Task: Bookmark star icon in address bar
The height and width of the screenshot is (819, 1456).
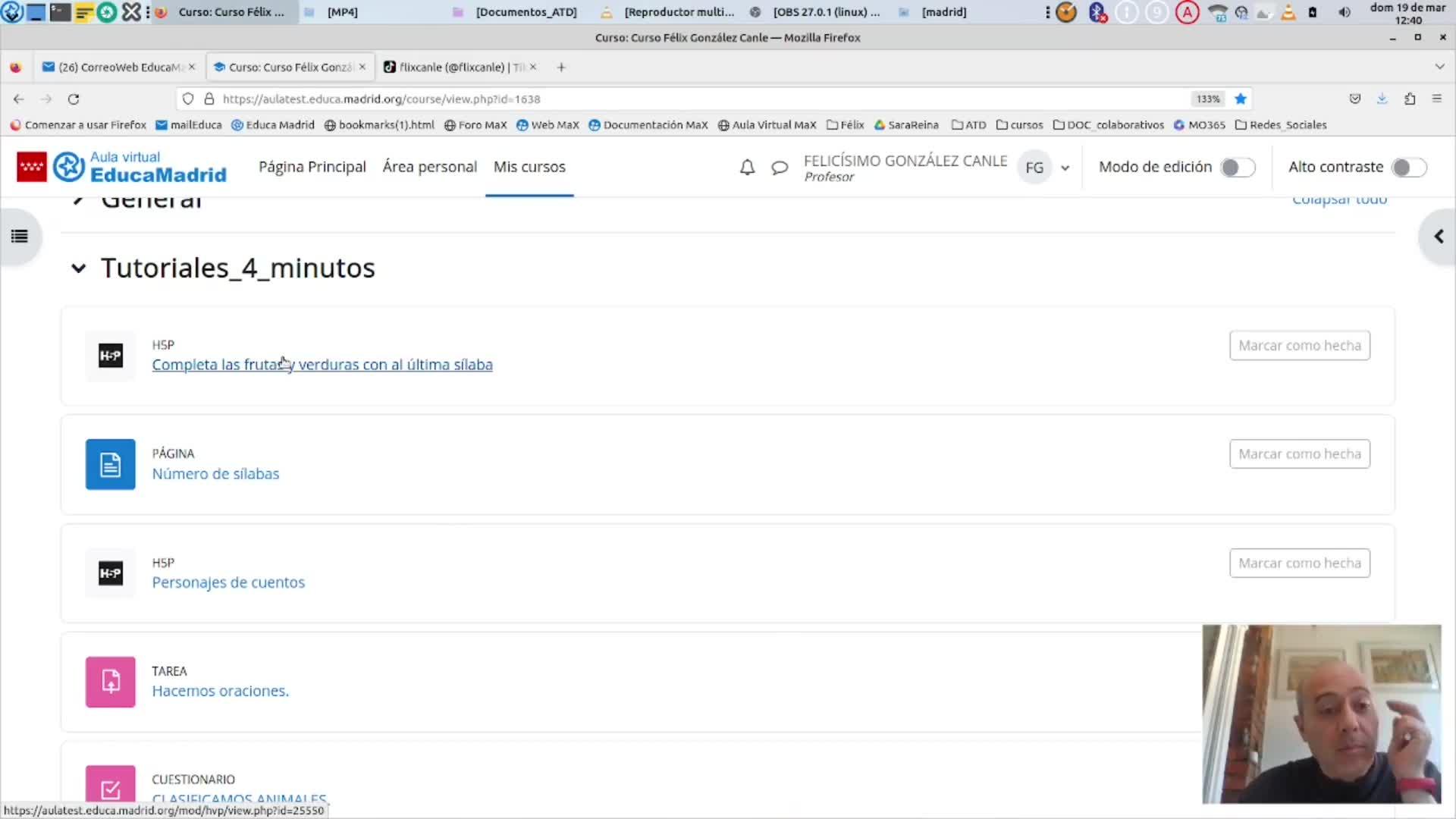Action: pos(1241,99)
